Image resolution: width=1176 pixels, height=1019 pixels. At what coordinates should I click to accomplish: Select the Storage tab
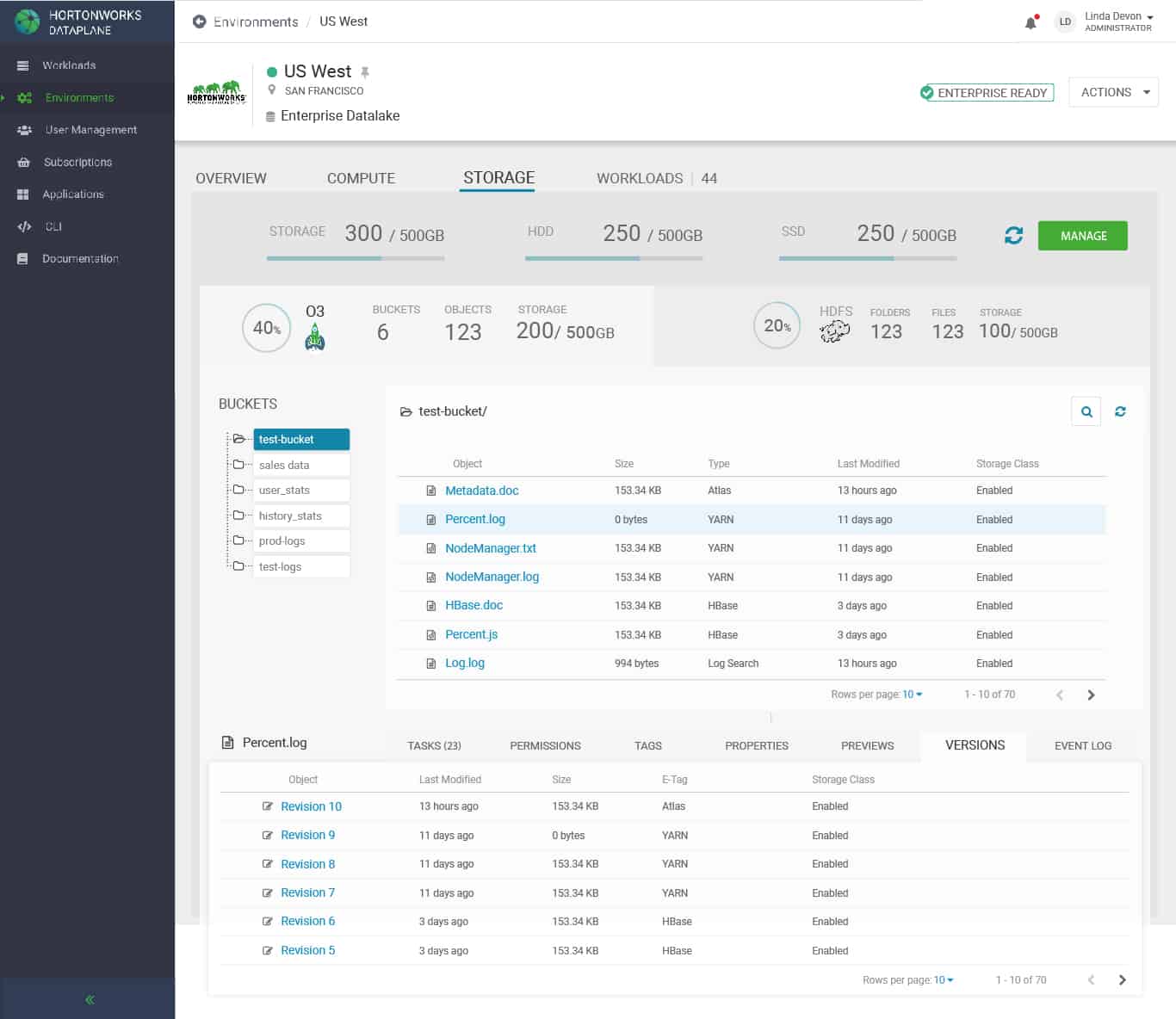(x=498, y=178)
